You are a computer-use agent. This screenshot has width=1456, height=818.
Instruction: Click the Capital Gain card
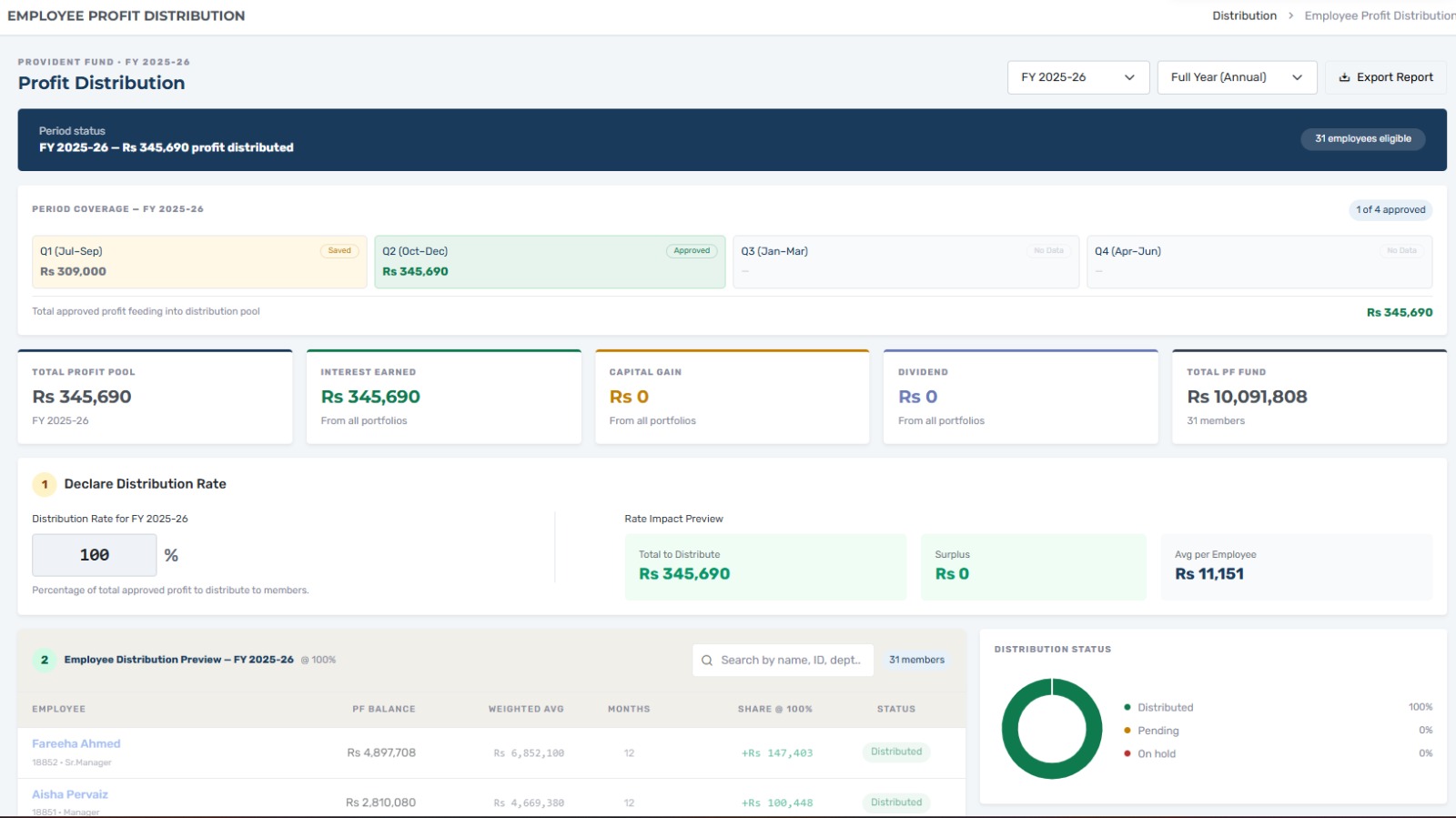coord(733,397)
